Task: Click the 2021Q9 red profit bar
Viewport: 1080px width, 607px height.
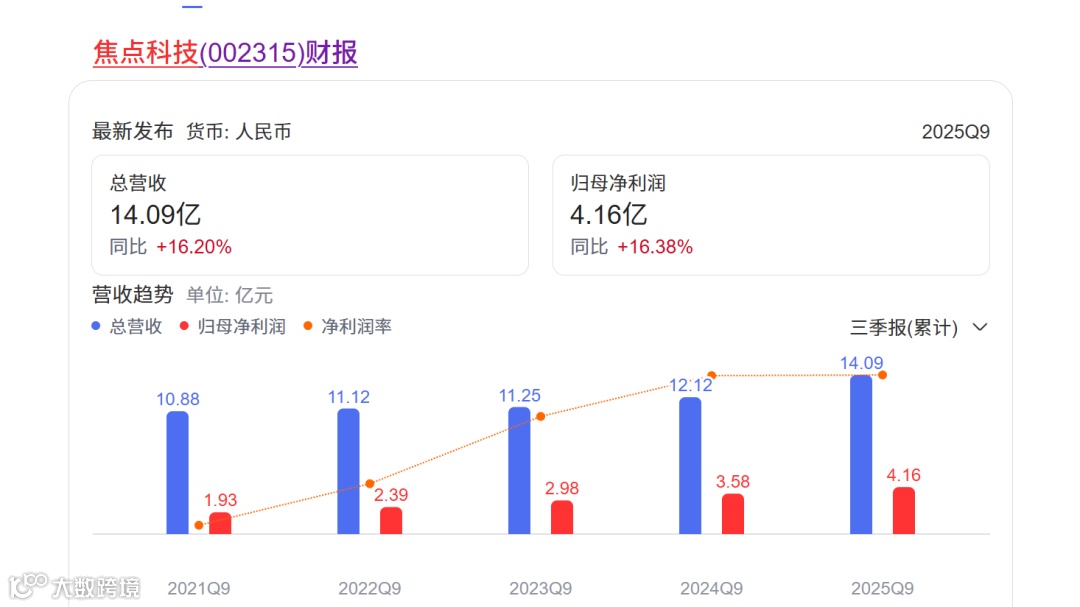Action: (x=220, y=523)
